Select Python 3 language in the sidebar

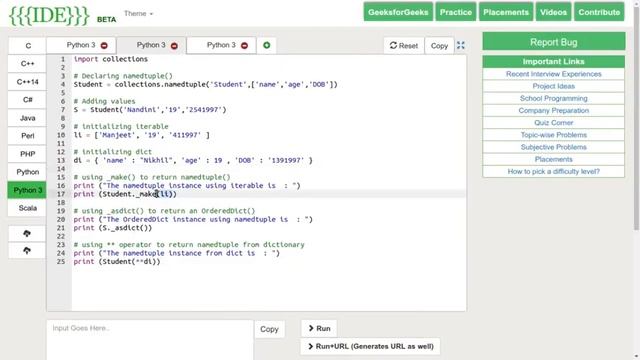(27, 190)
